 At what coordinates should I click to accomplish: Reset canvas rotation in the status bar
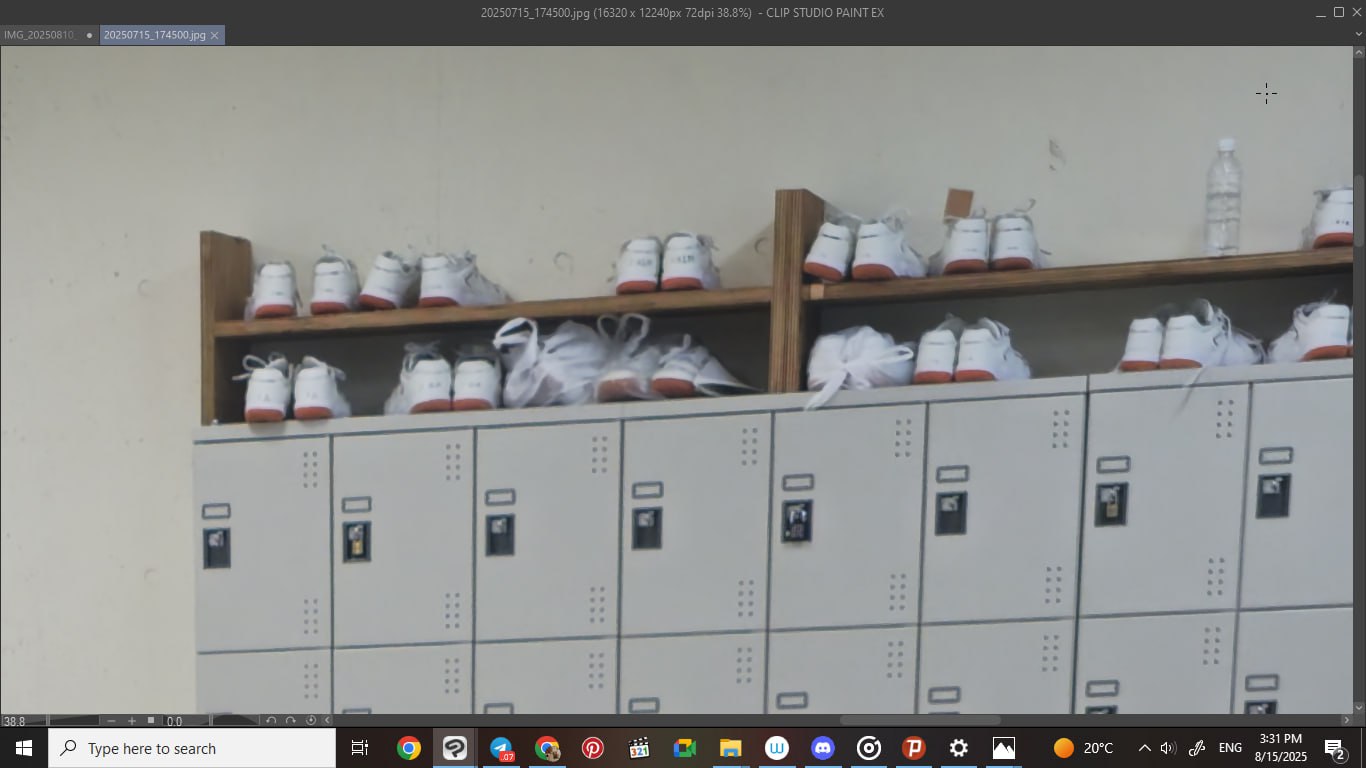[310, 720]
